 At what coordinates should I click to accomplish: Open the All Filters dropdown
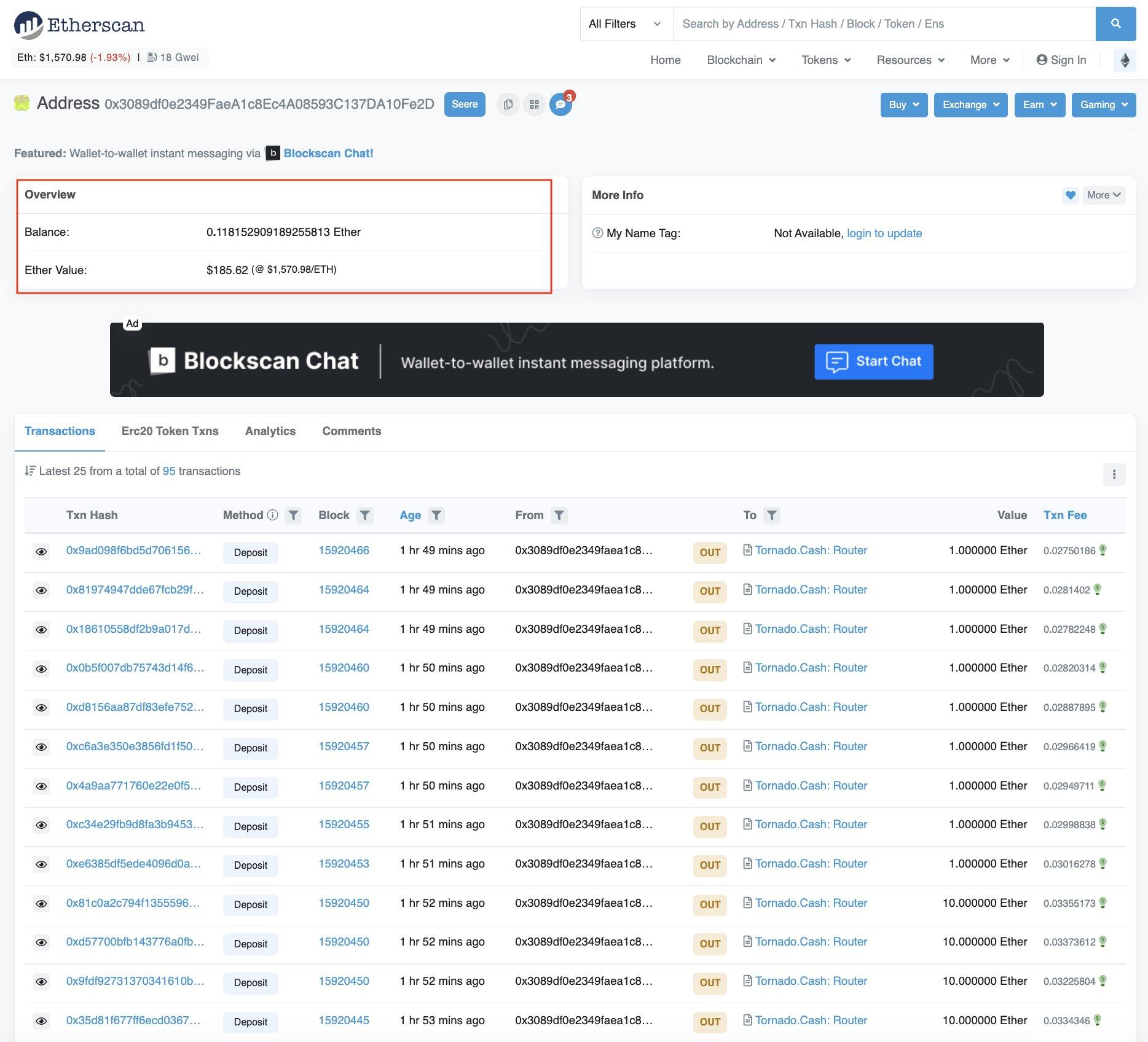625,24
